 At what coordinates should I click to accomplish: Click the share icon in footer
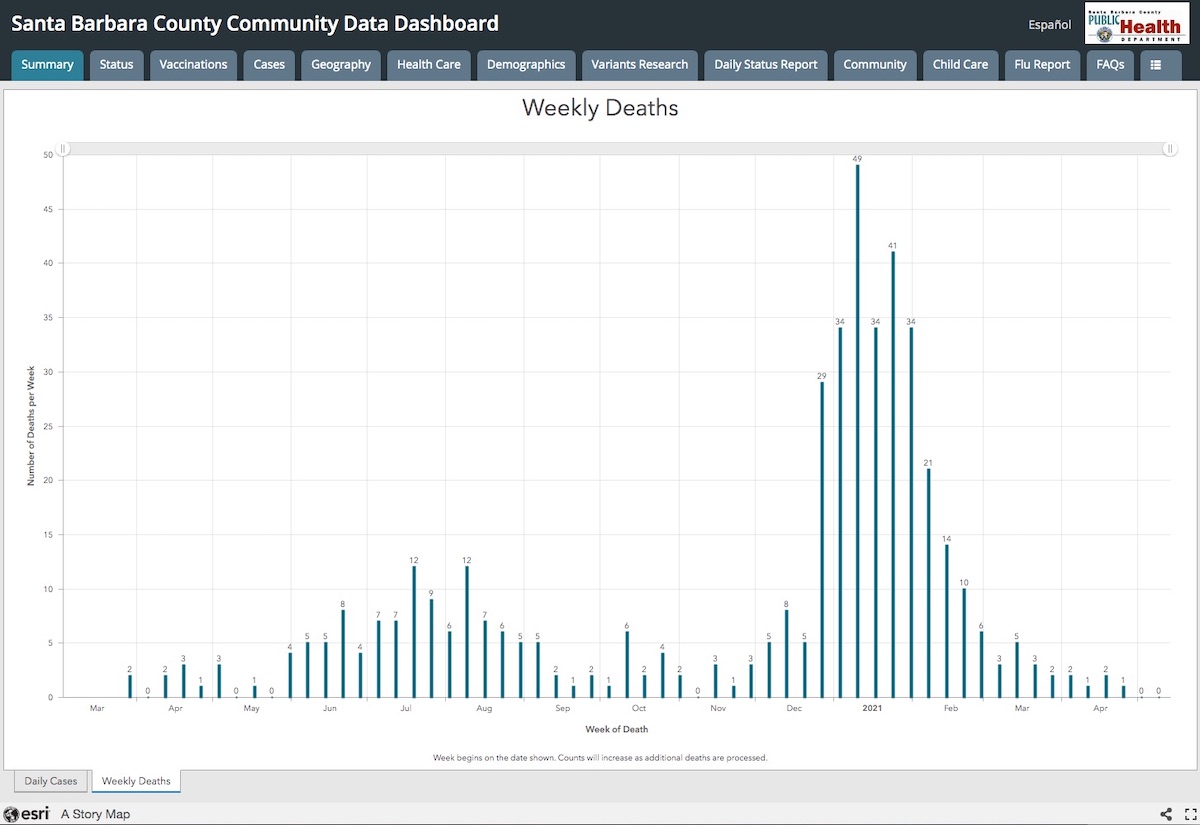coord(1166,814)
